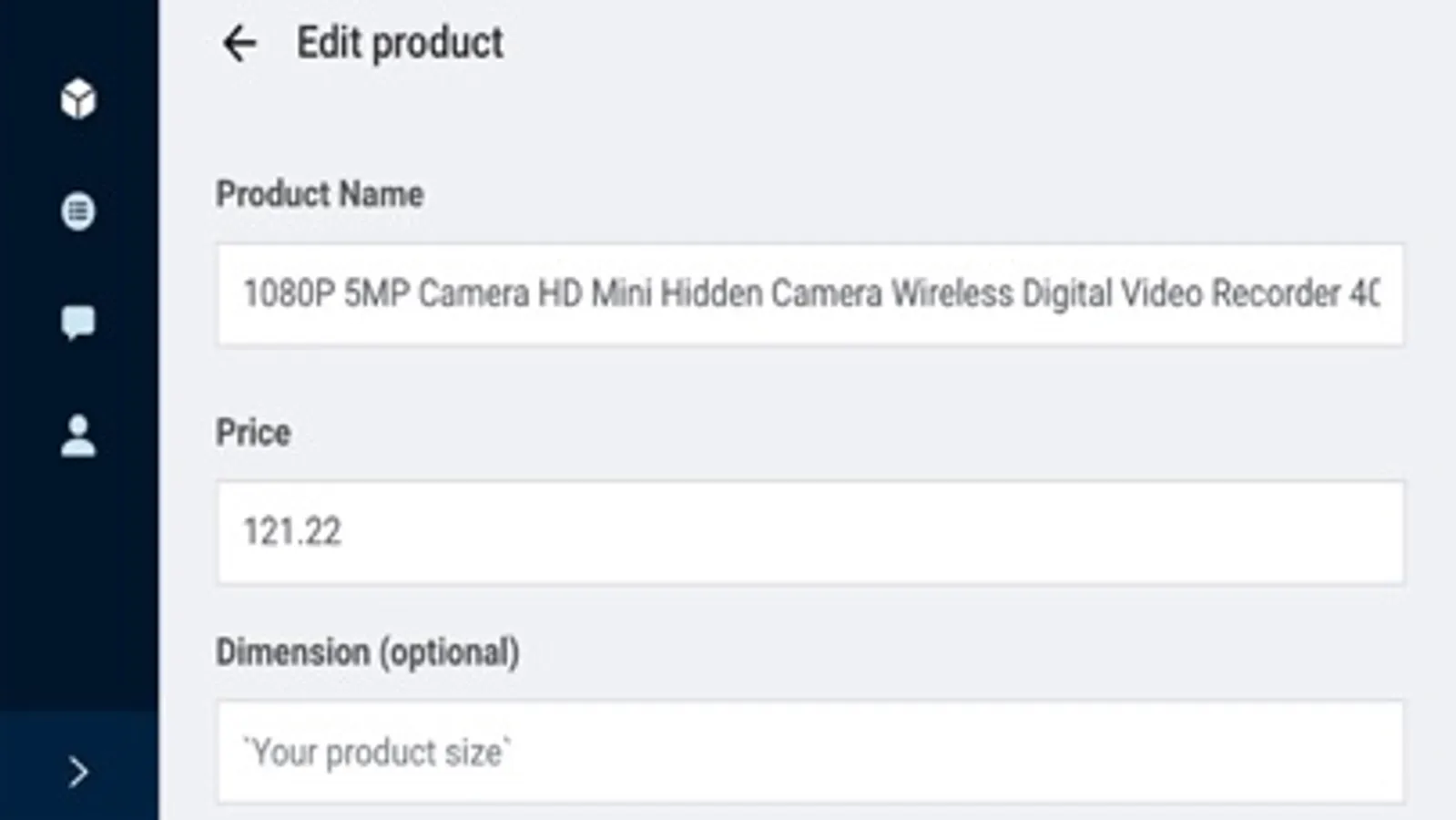Screen dimensions: 1456x820
Task: Open the orders list icon in sidebar
Action: (78, 211)
